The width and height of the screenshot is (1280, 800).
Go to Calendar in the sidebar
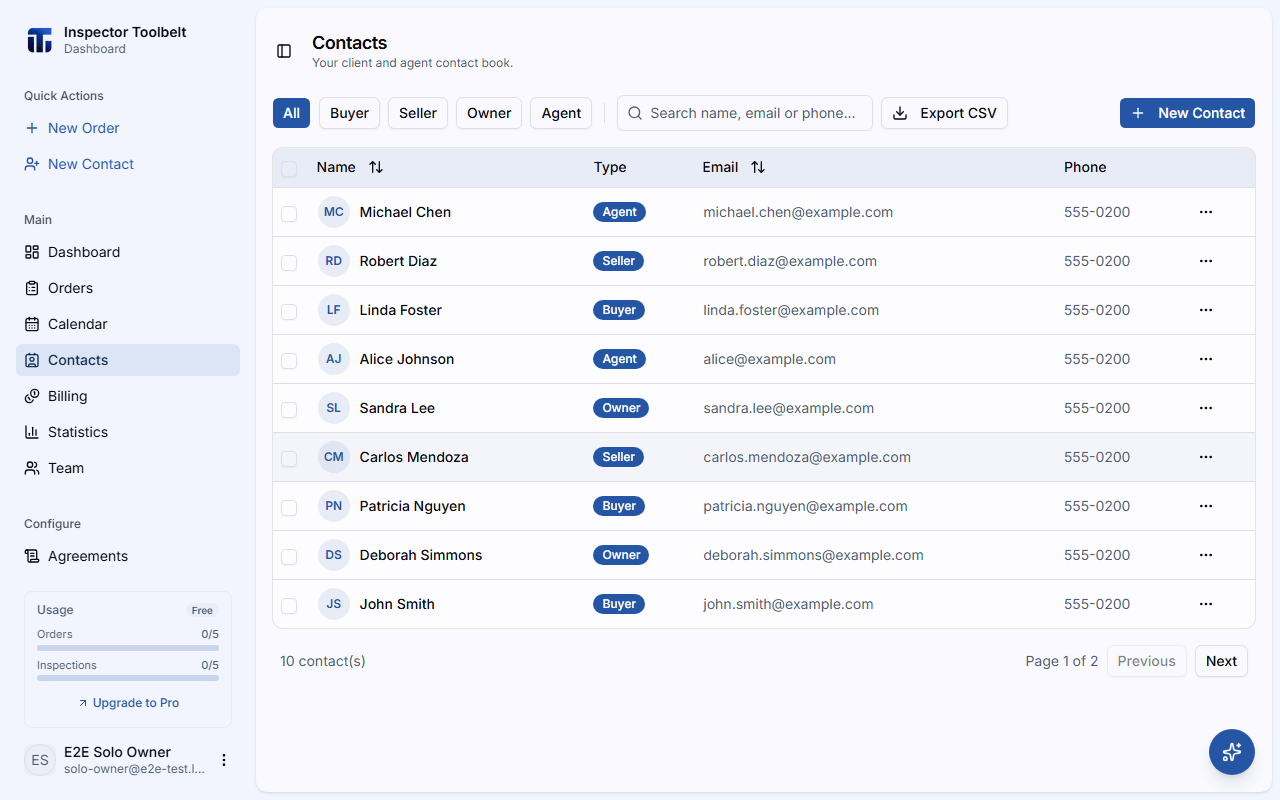[128, 324]
